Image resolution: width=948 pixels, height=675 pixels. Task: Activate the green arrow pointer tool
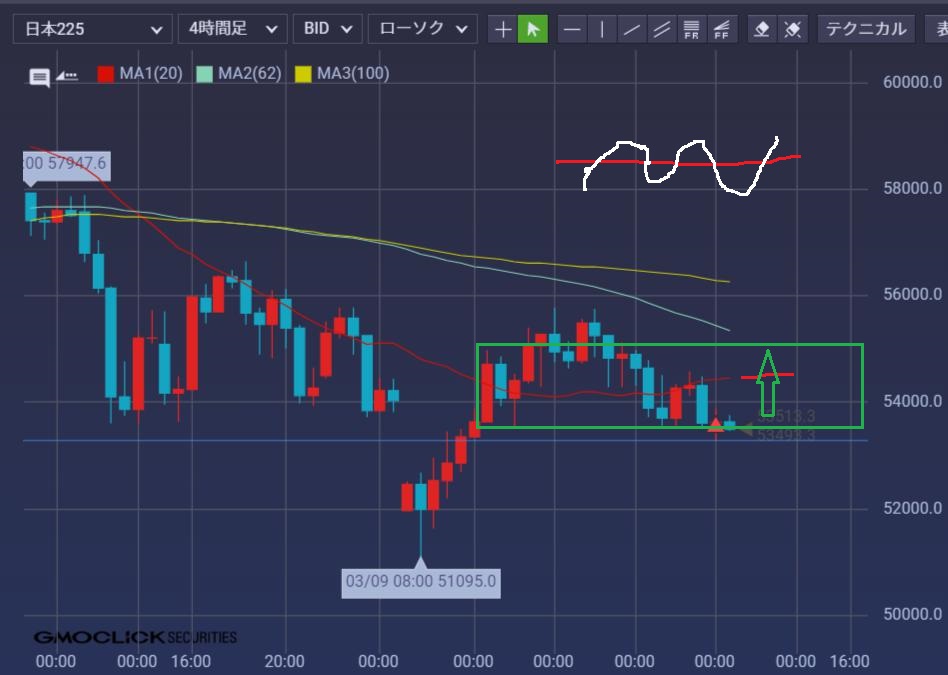(533, 29)
